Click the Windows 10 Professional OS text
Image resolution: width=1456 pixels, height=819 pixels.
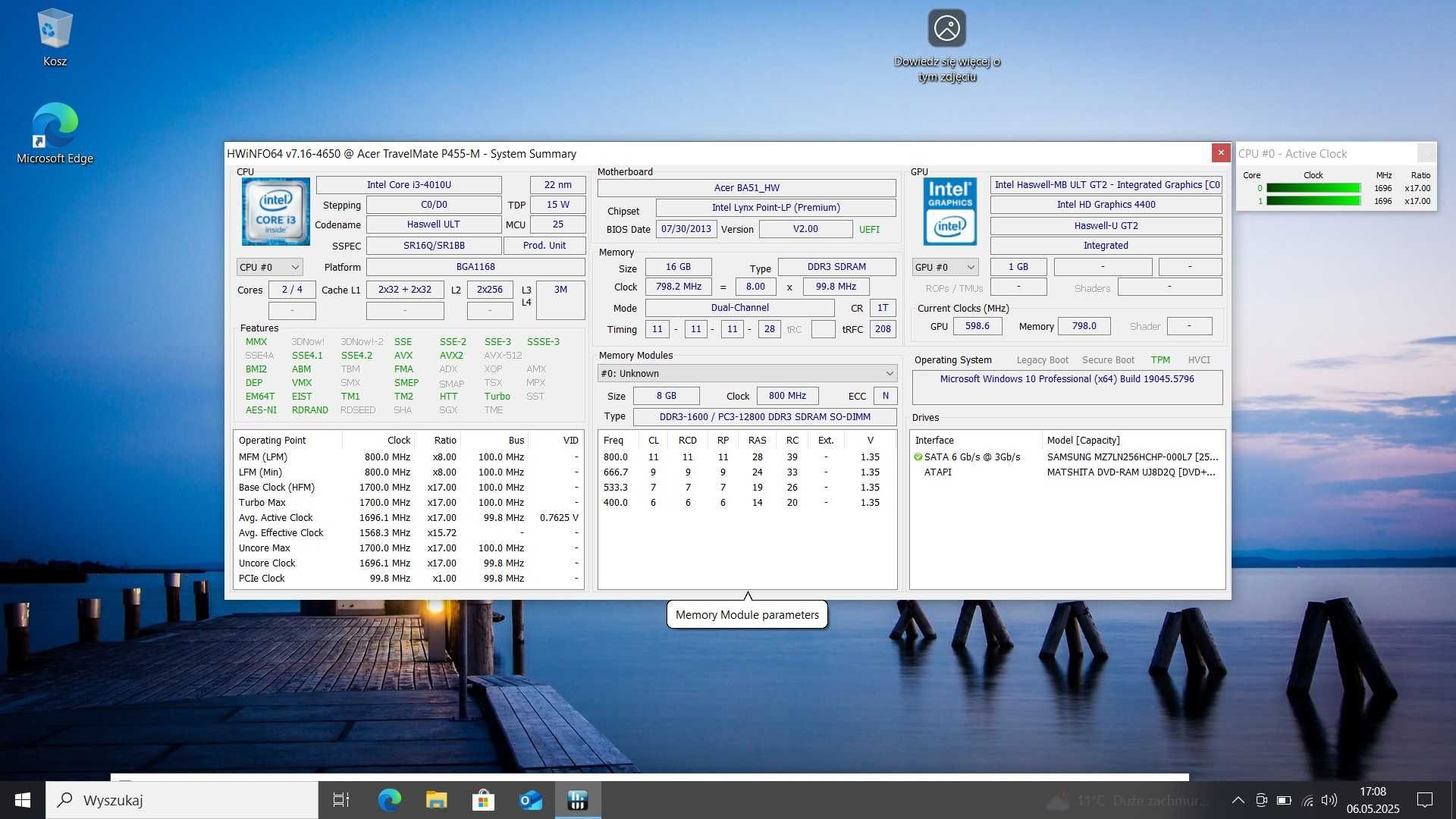[x=1067, y=379]
